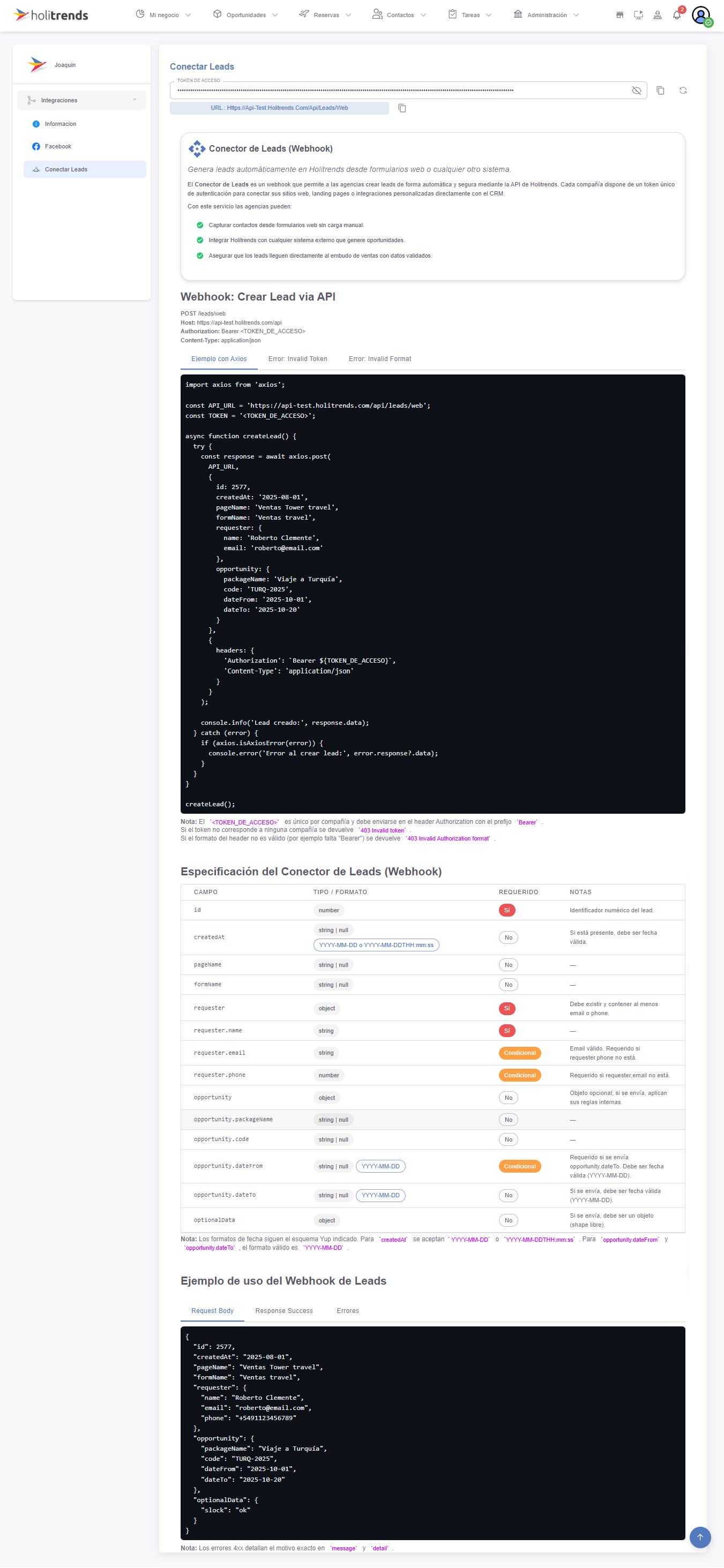Open the Reservas dropdown menu

tap(325, 14)
